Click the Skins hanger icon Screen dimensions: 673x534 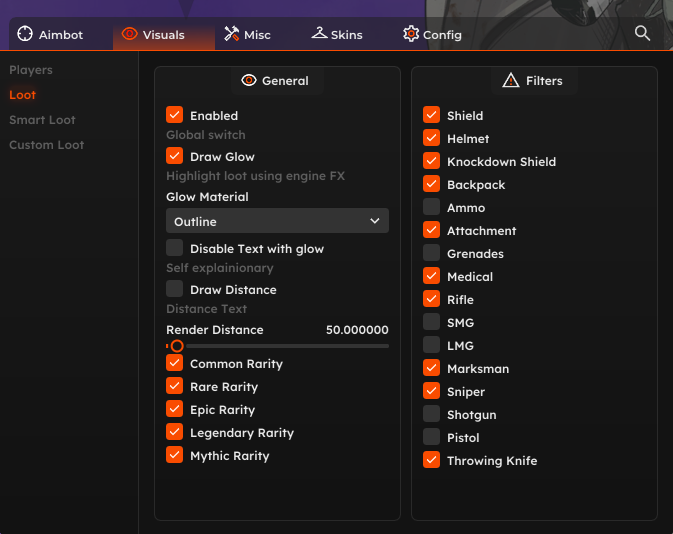320,34
